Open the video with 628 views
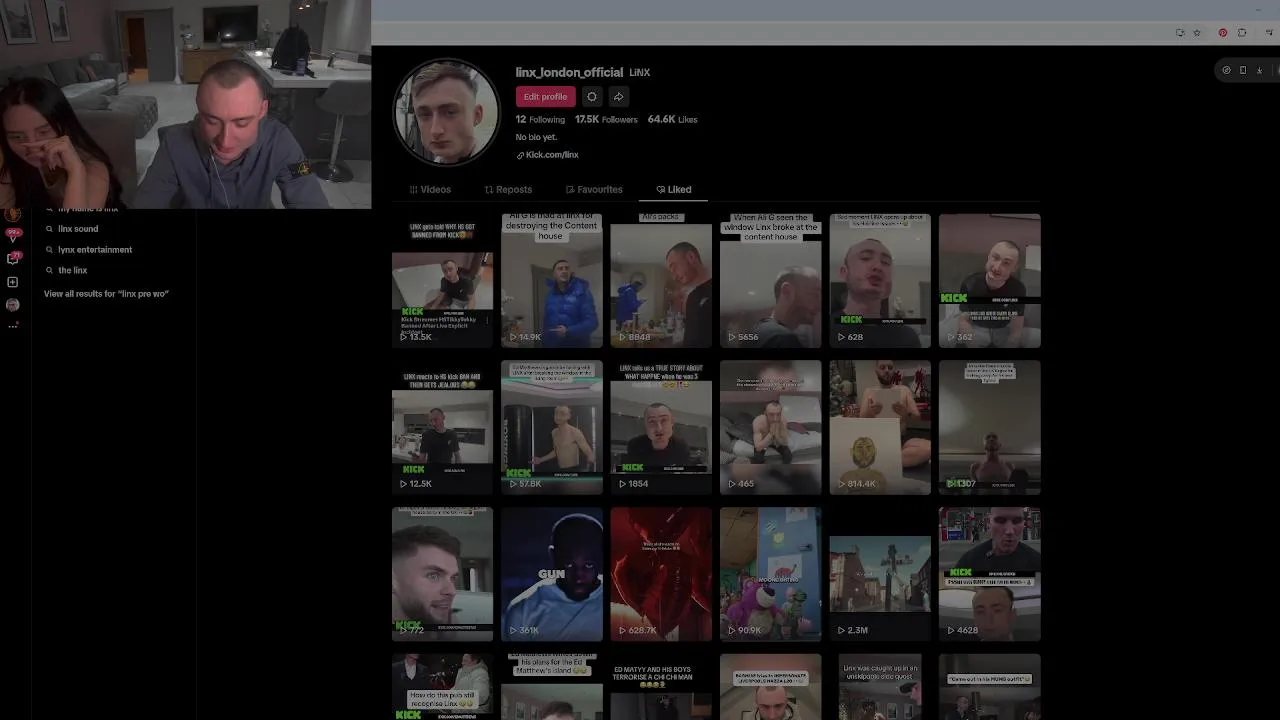 click(x=880, y=281)
